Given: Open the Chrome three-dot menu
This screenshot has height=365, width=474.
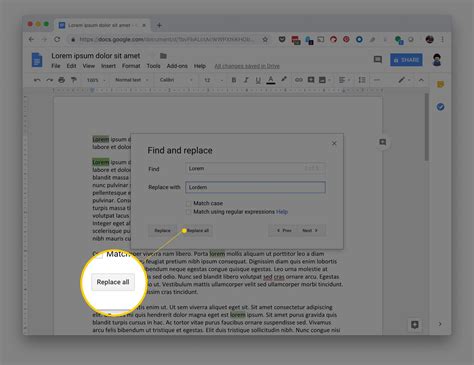Looking at the screenshot, I should click(x=442, y=39).
